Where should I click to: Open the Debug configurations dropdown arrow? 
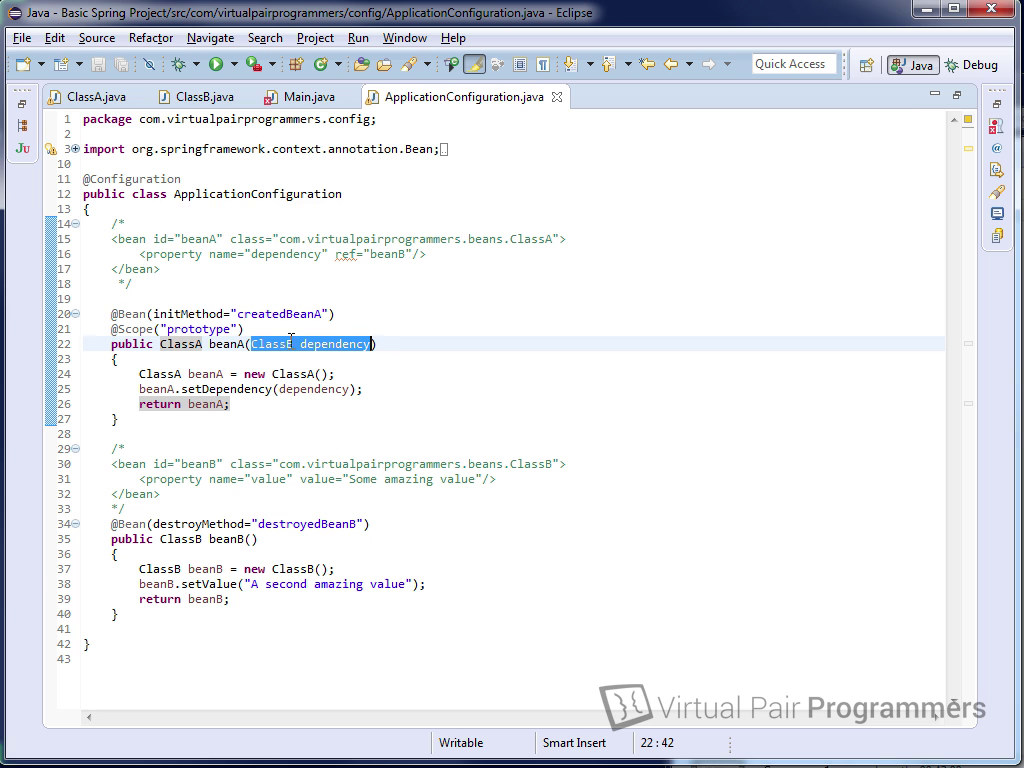tap(196, 64)
